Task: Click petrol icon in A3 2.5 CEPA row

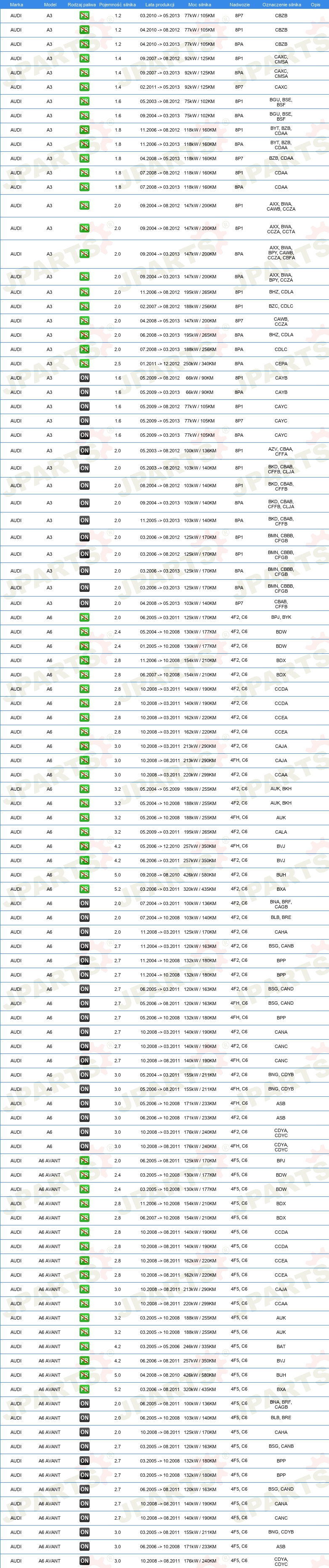Action: click(84, 363)
